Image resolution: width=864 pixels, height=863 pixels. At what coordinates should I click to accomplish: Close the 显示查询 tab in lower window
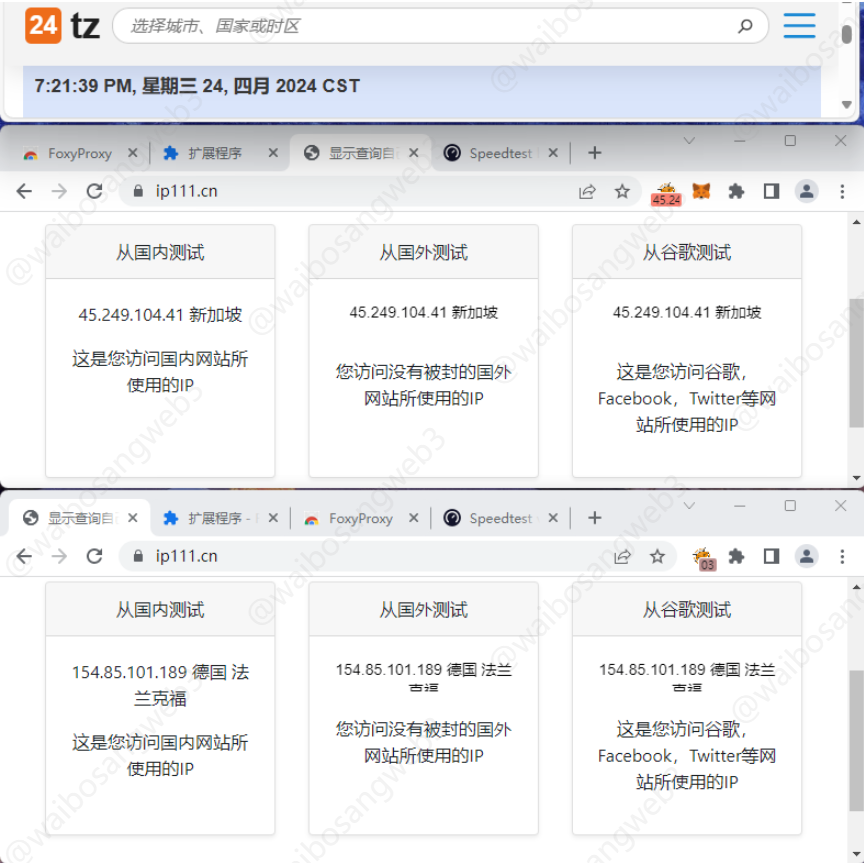coord(132,517)
